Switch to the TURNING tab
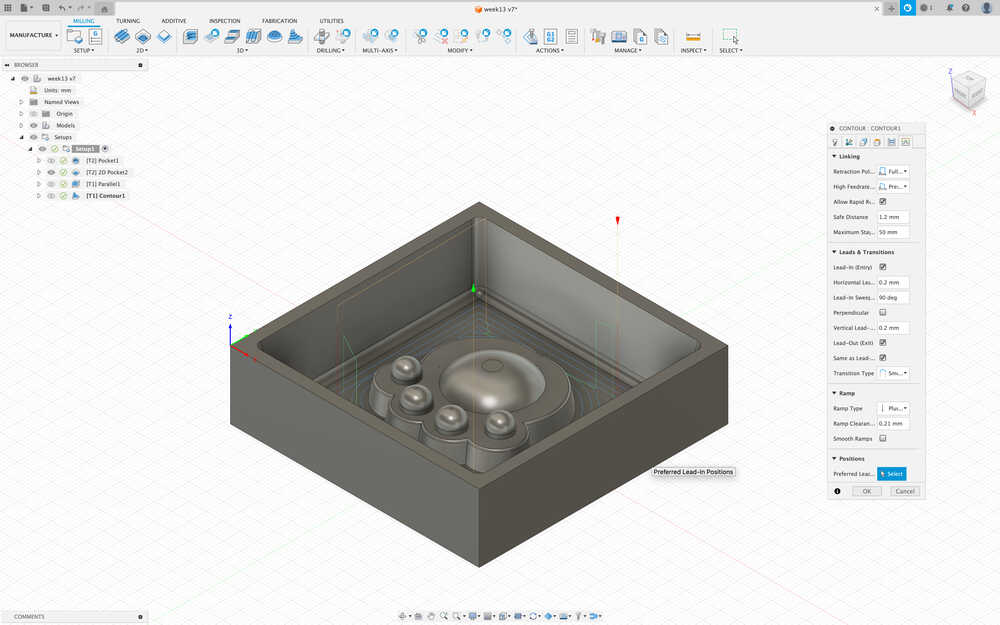The height and width of the screenshot is (625, 1000). pyautogui.click(x=128, y=21)
